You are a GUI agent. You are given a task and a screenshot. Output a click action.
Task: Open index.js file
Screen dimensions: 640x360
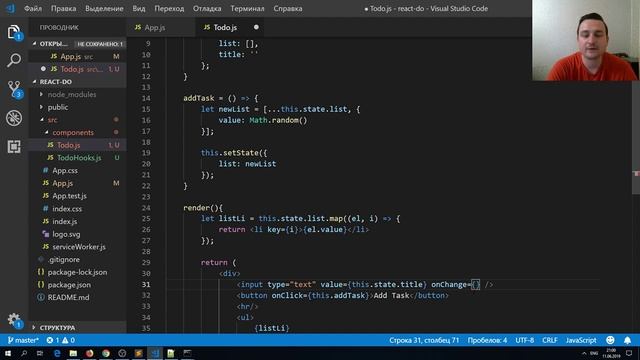[x=64, y=221]
